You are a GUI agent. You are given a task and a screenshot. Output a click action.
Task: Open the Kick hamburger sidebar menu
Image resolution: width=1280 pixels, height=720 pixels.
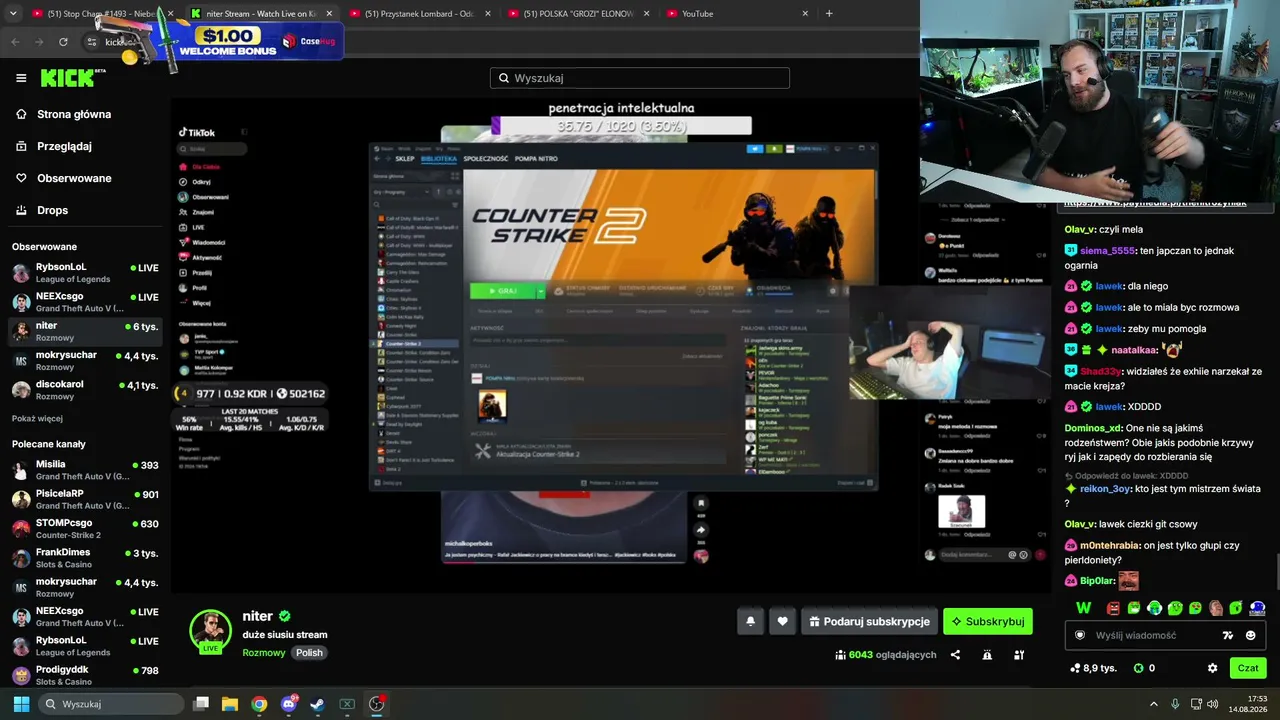pos(21,78)
